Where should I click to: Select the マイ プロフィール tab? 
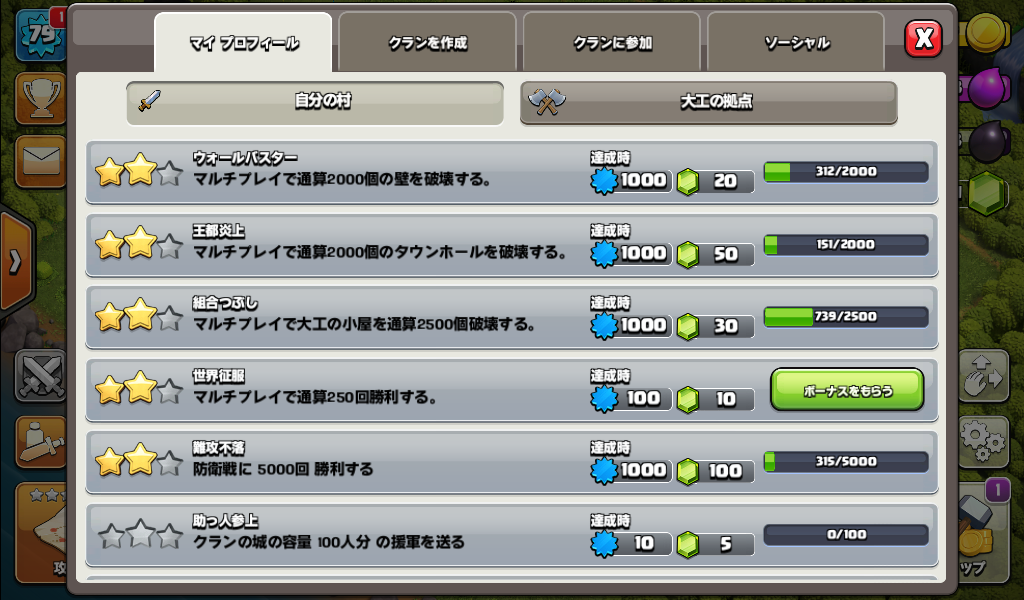pyautogui.click(x=243, y=42)
